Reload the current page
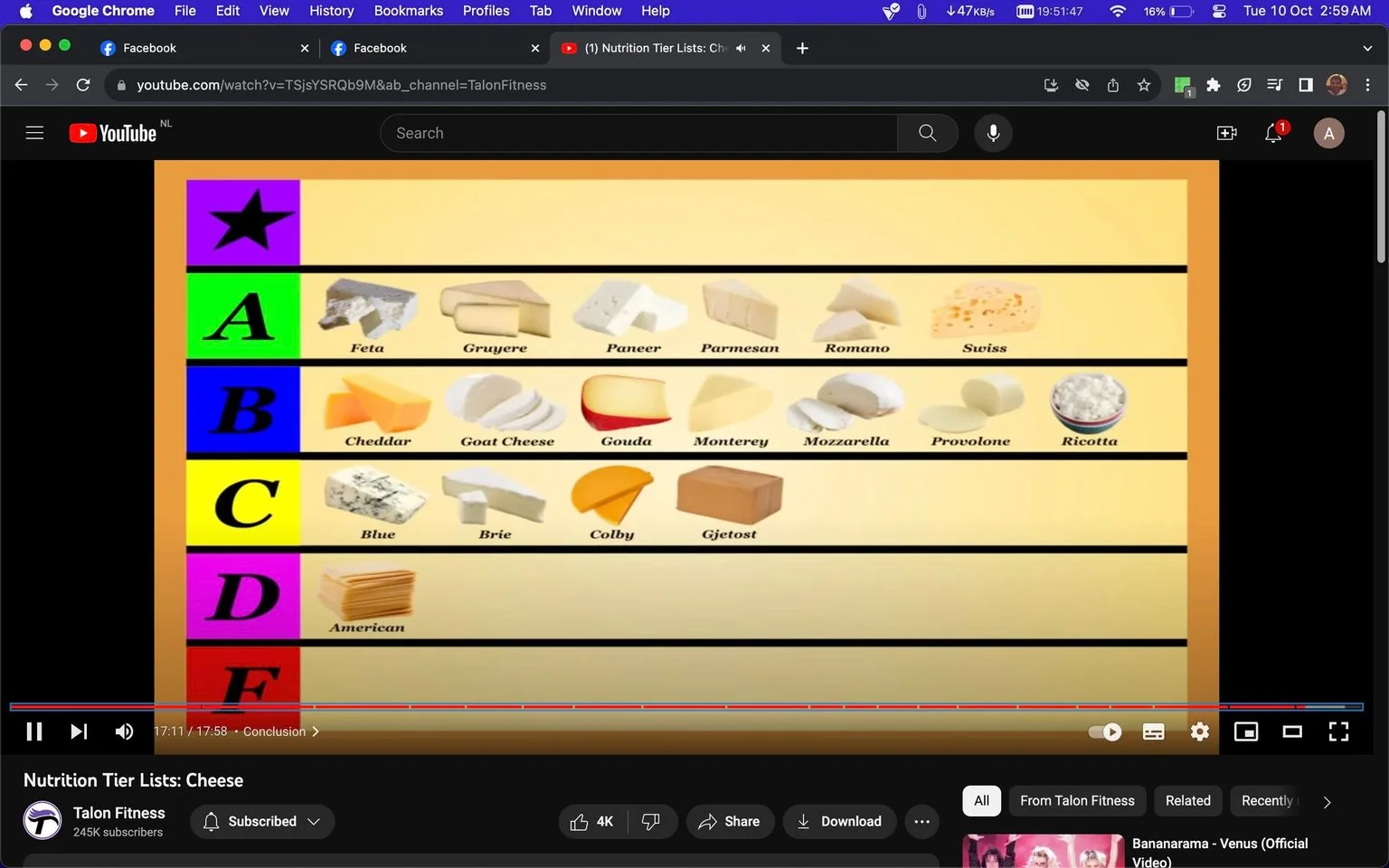Image resolution: width=1389 pixels, height=868 pixels. 83,85
